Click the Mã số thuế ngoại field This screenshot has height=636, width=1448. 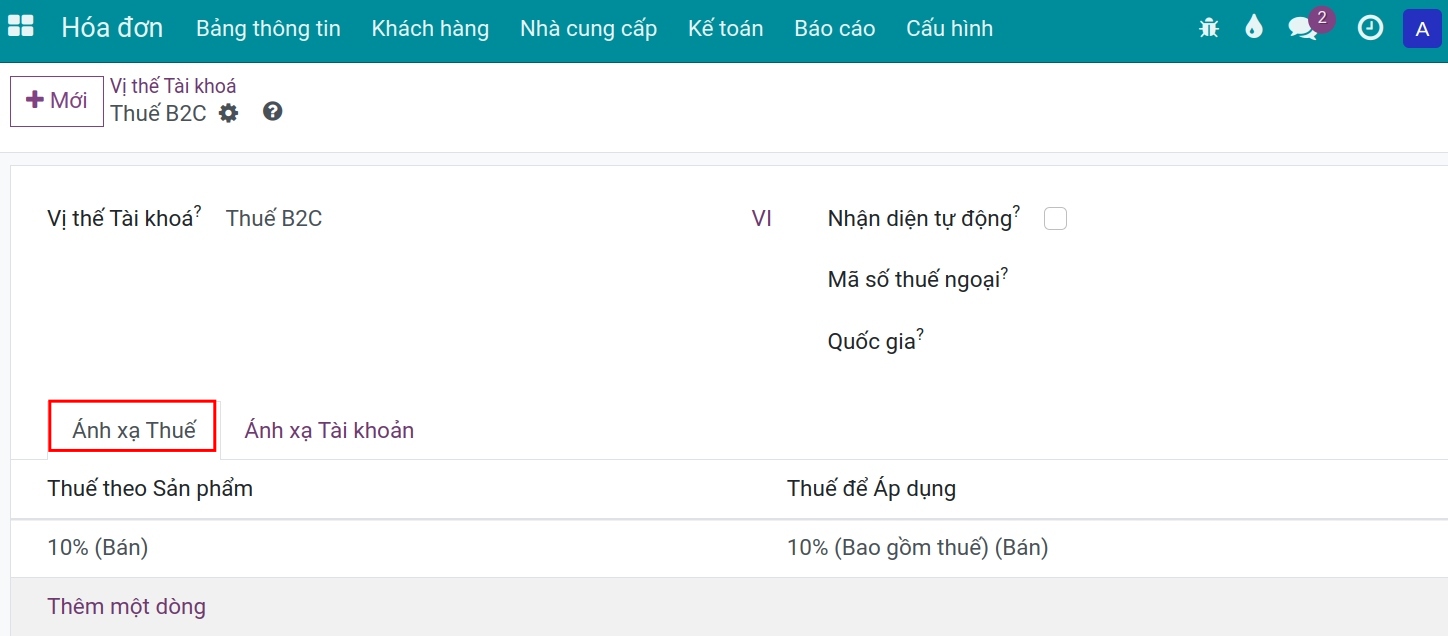(x=1200, y=280)
